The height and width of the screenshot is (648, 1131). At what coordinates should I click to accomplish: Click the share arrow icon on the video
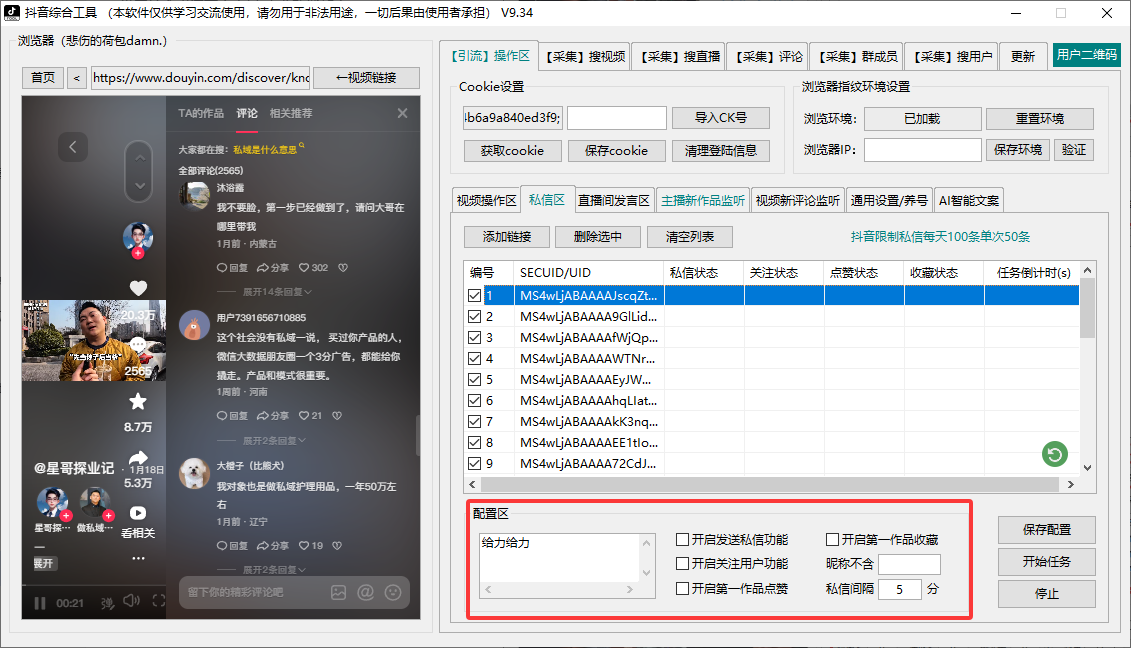(x=138, y=458)
